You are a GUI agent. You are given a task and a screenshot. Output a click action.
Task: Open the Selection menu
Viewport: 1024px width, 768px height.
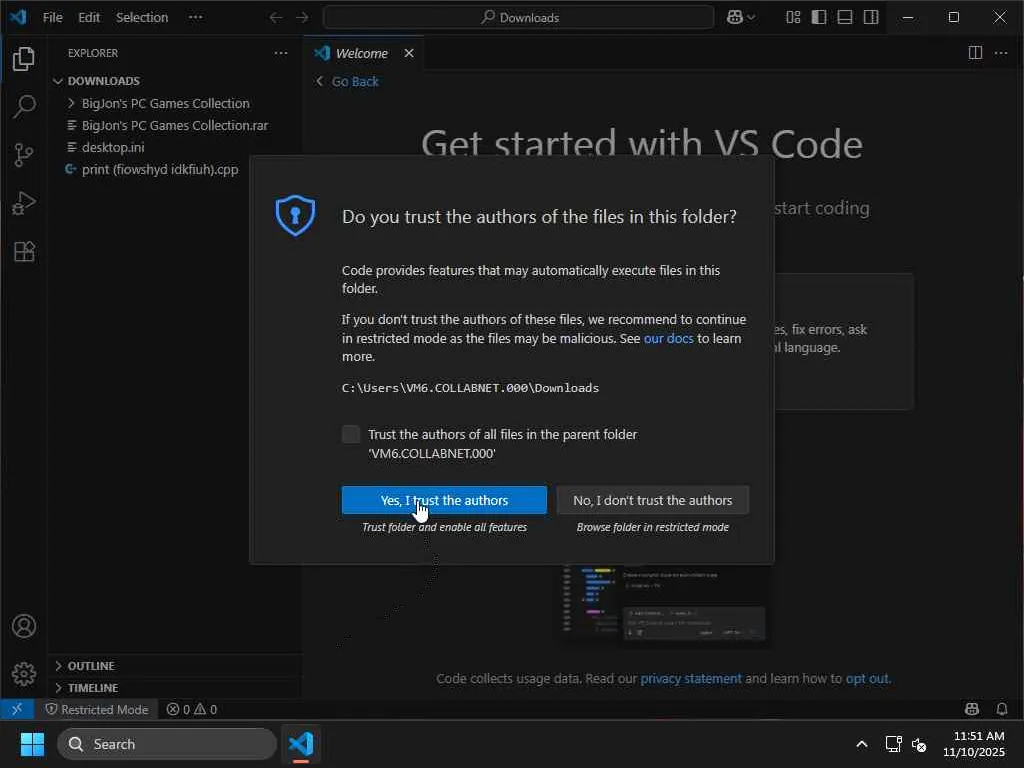(x=142, y=18)
